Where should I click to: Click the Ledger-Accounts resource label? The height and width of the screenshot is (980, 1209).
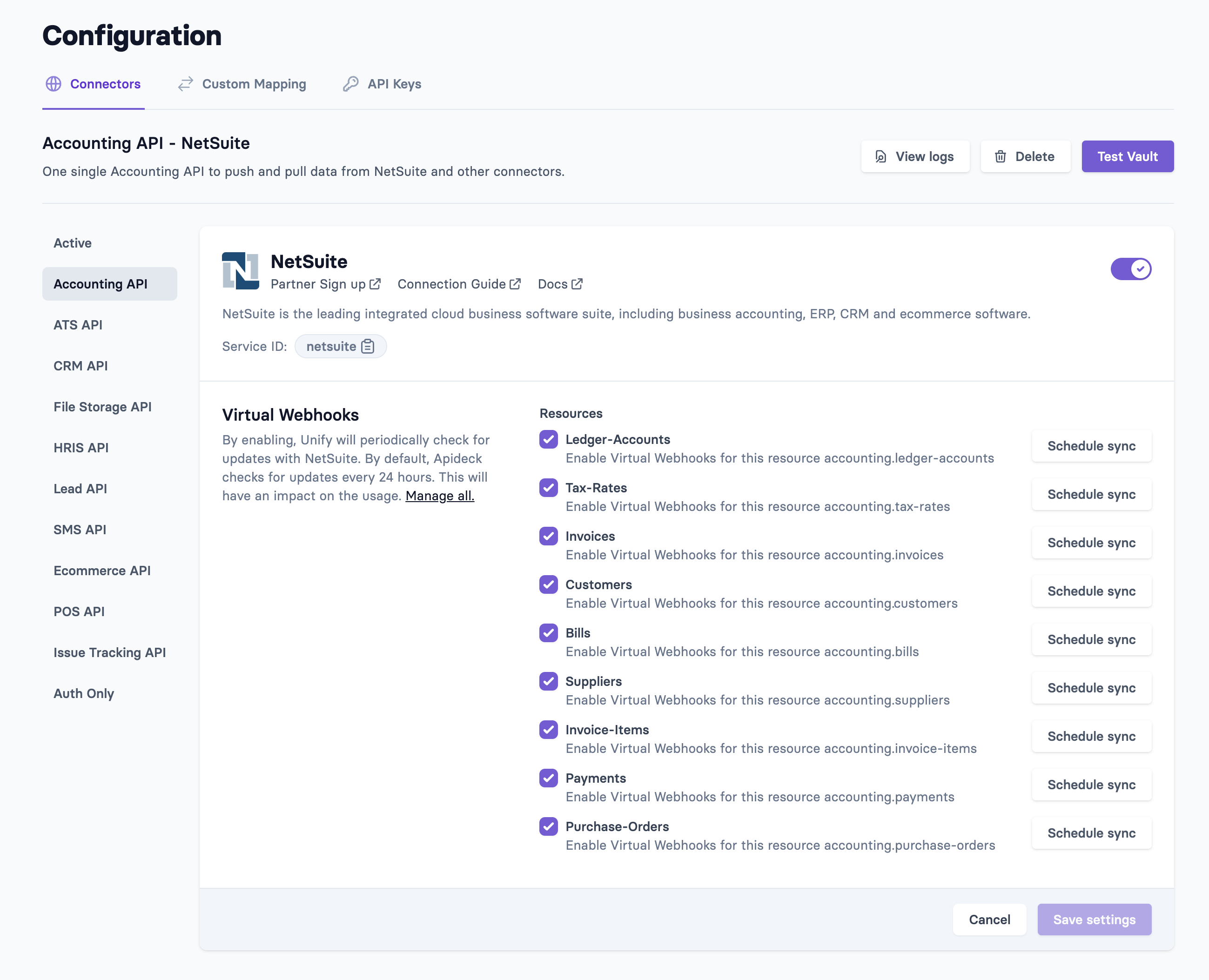(618, 439)
